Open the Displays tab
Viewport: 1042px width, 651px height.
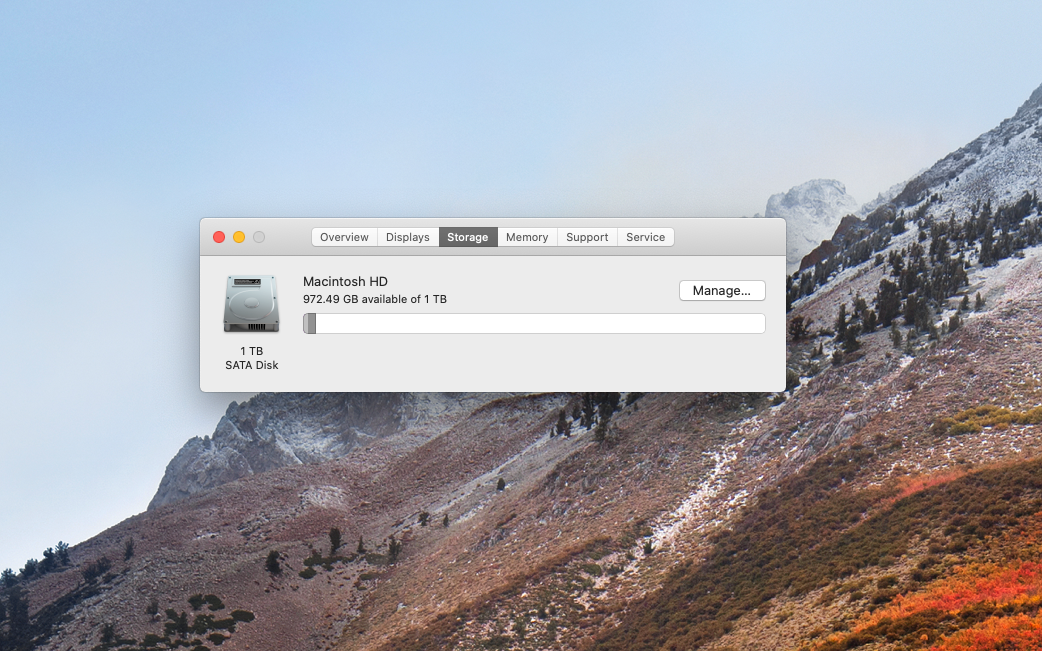[x=407, y=237]
